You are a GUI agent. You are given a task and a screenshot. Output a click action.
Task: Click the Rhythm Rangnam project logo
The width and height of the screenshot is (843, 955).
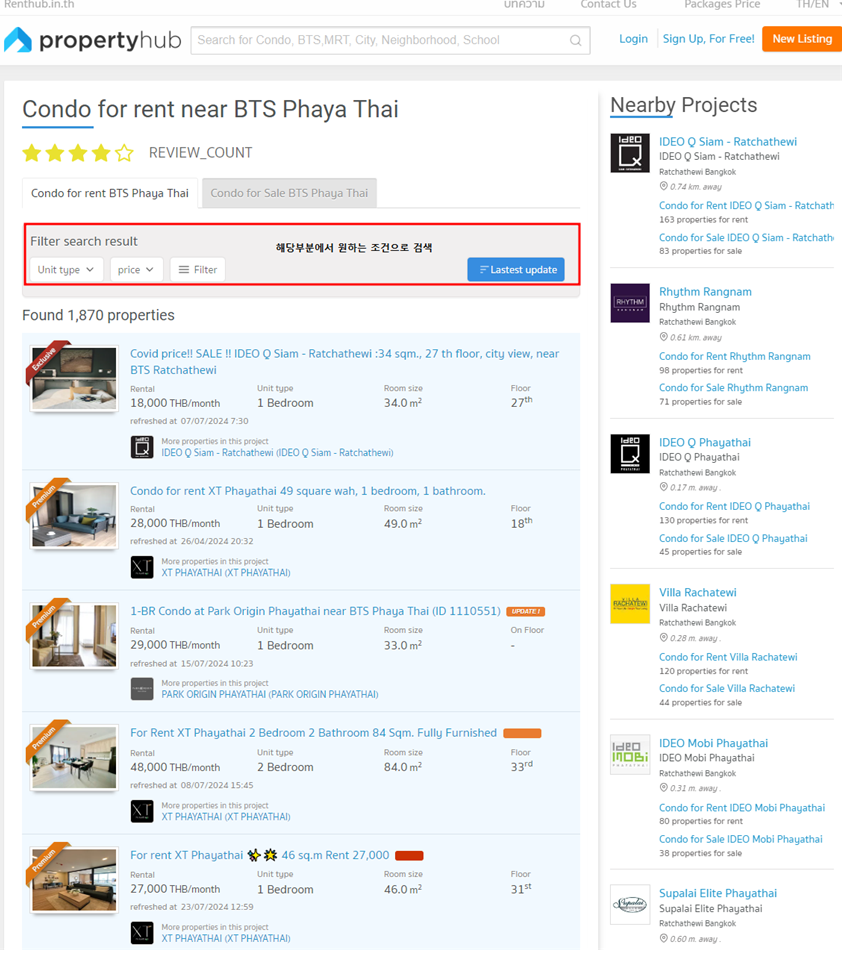click(630, 303)
